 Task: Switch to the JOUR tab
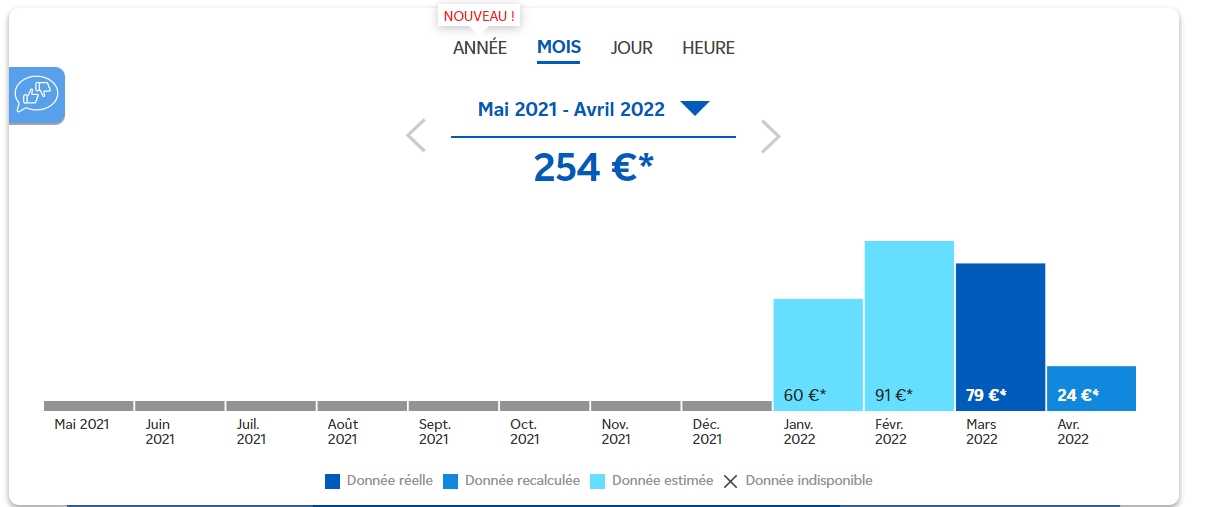tap(632, 48)
